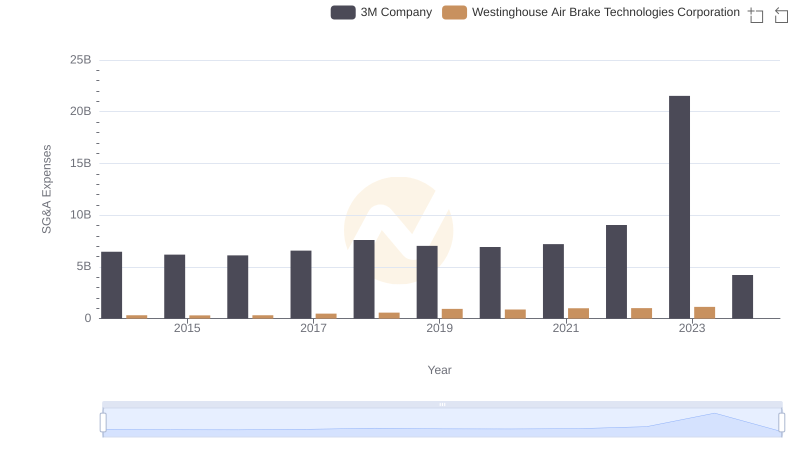Viewport: 800px width, 461px height.
Task: Click the 3M bar for 2019
Action: pos(427,282)
